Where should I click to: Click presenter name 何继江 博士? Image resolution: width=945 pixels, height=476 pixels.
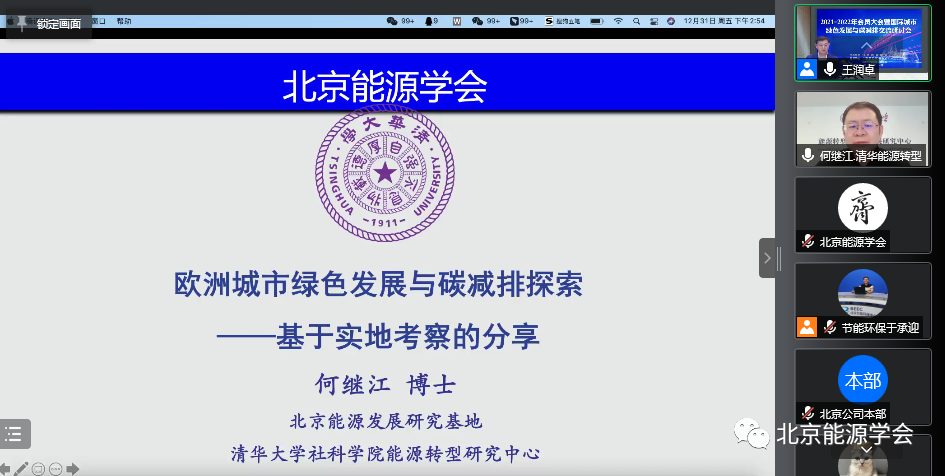coord(385,384)
